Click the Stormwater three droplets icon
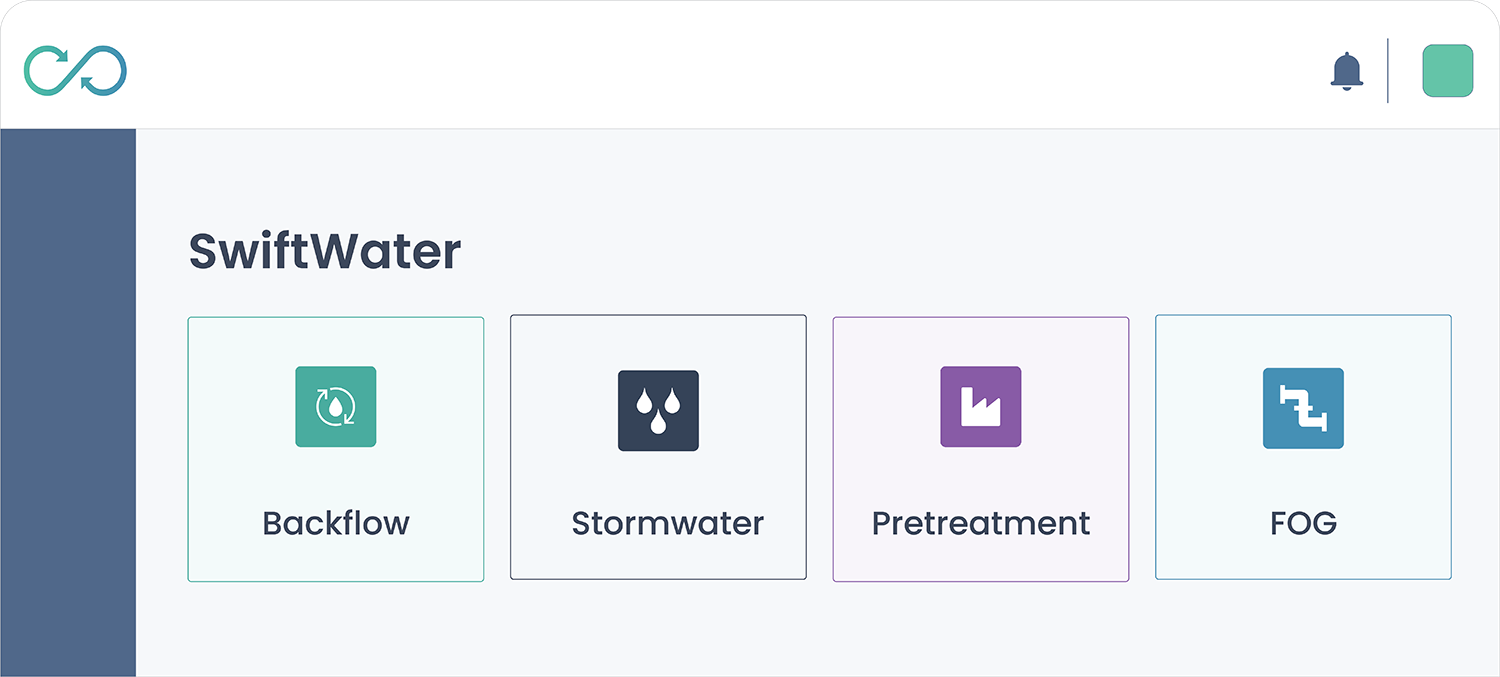 658,411
